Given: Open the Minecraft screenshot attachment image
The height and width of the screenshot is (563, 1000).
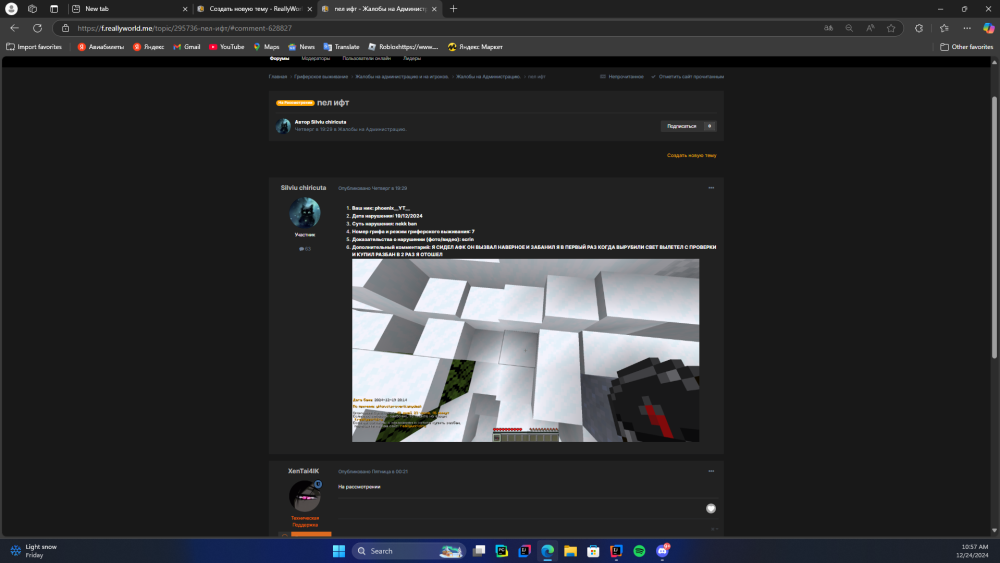Looking at the screenshot, I should (x=526, y=350).
